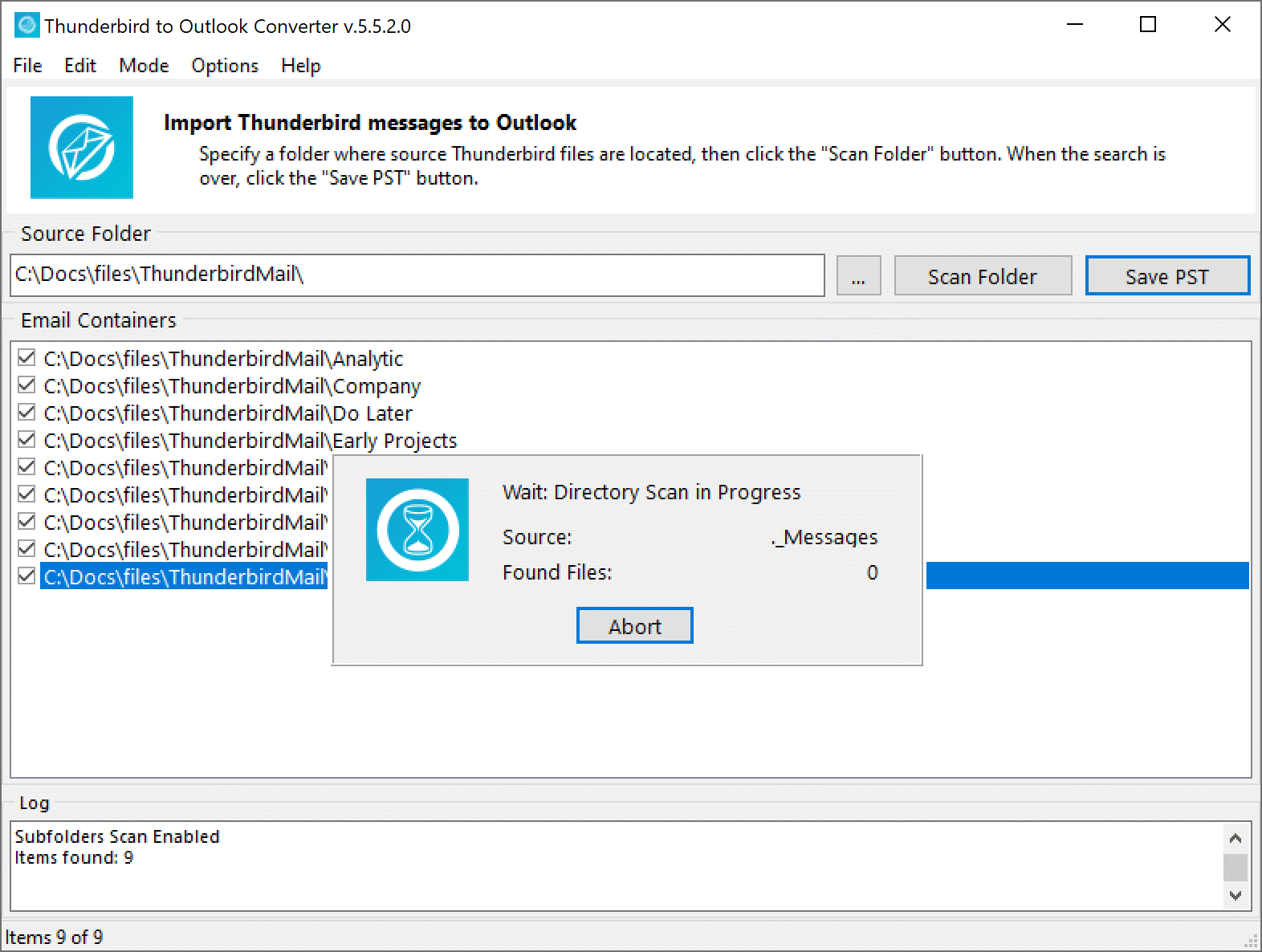Click the Save PST button

coord(1167,276)
